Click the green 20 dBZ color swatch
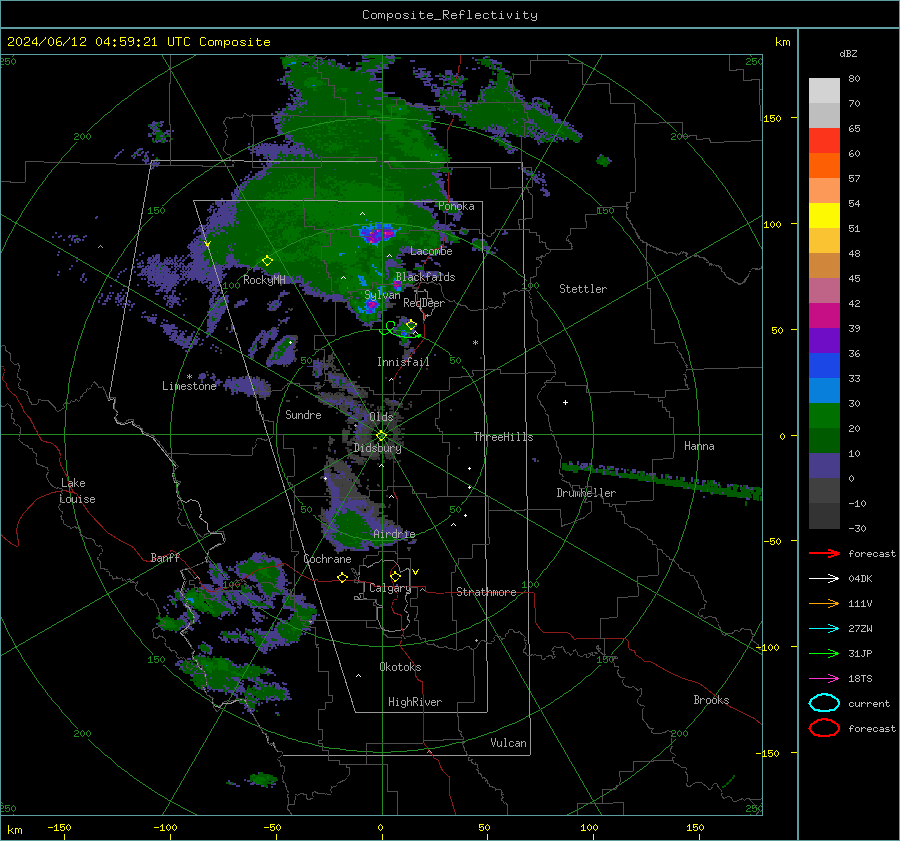 tap(824, 416)
